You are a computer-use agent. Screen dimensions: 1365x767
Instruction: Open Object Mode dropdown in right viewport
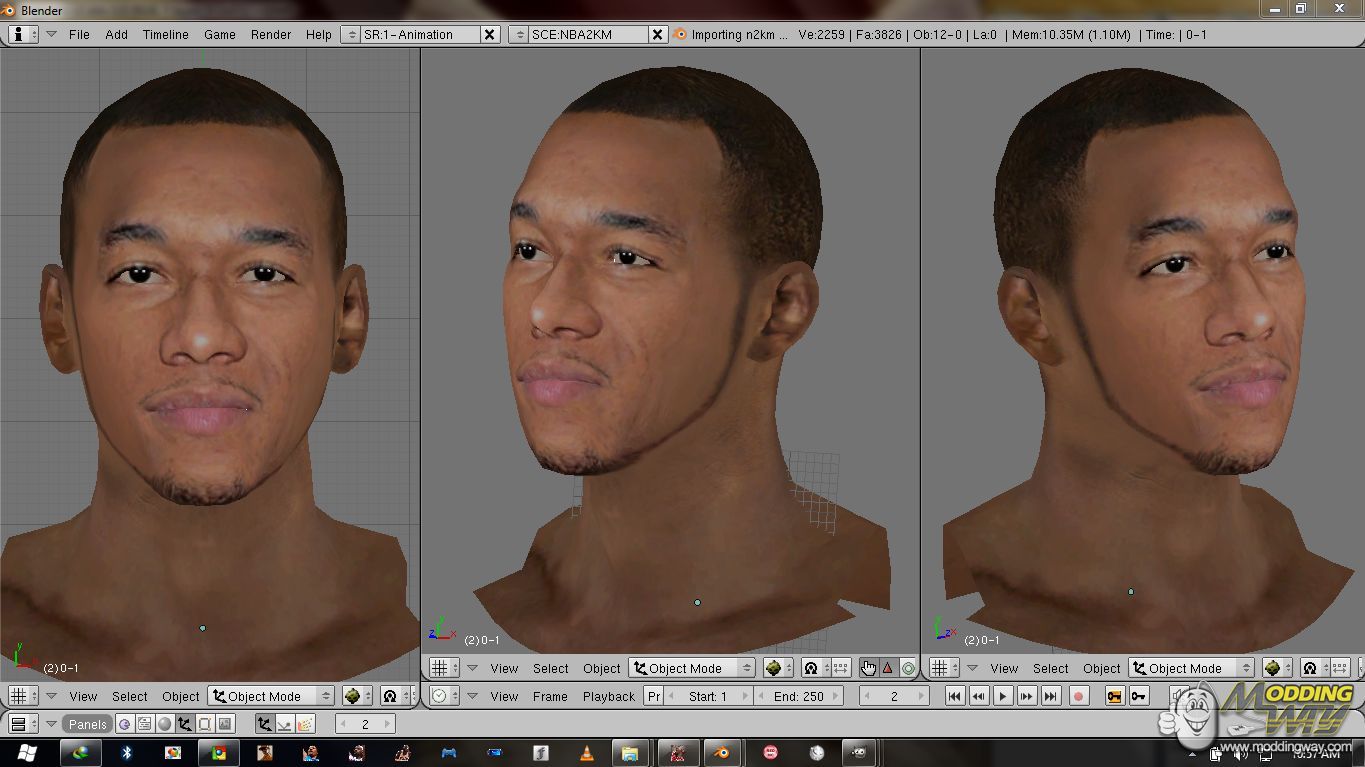[x=1192, y=668]
